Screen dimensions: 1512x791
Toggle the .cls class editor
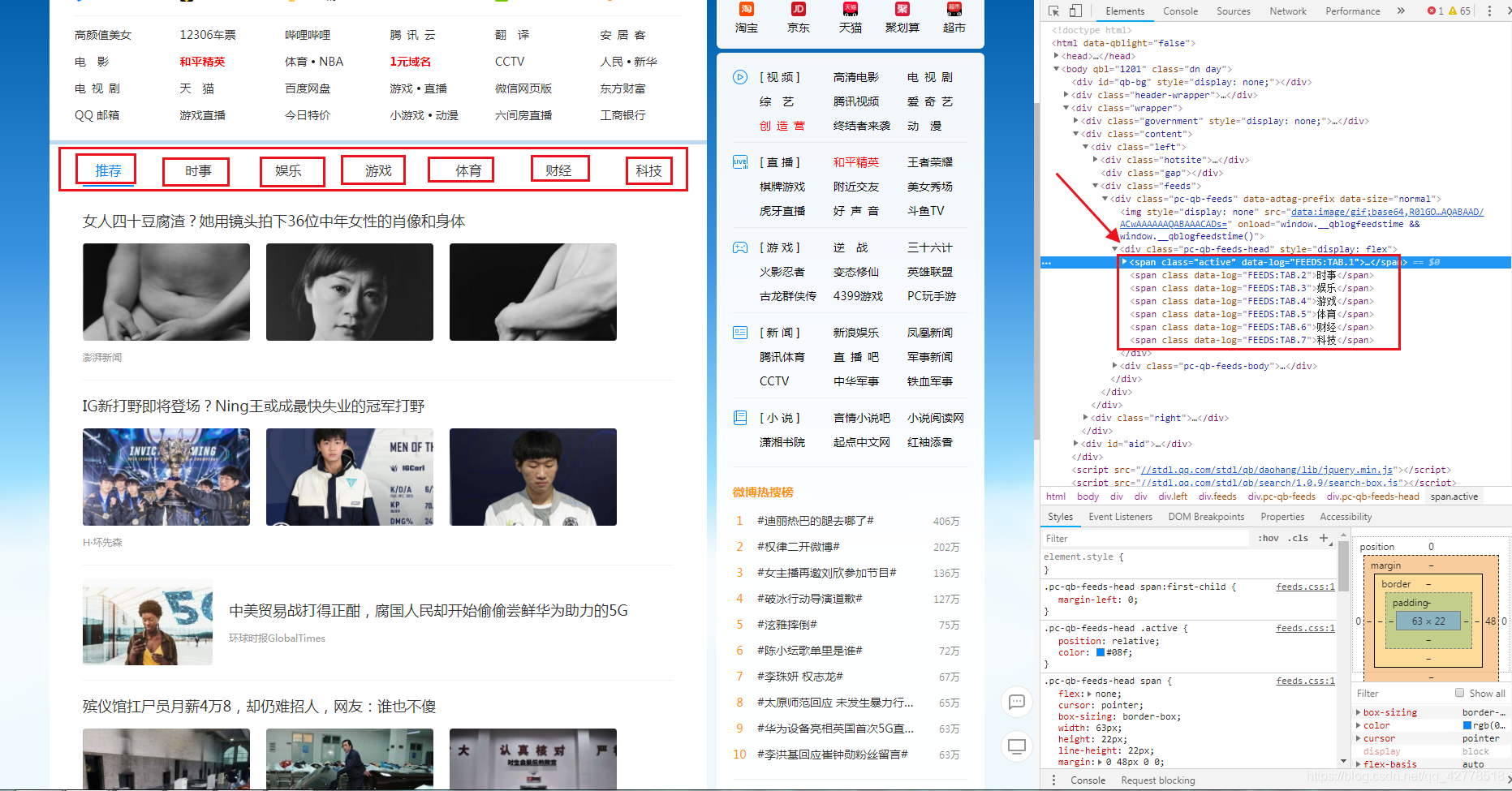(1298, 538)
